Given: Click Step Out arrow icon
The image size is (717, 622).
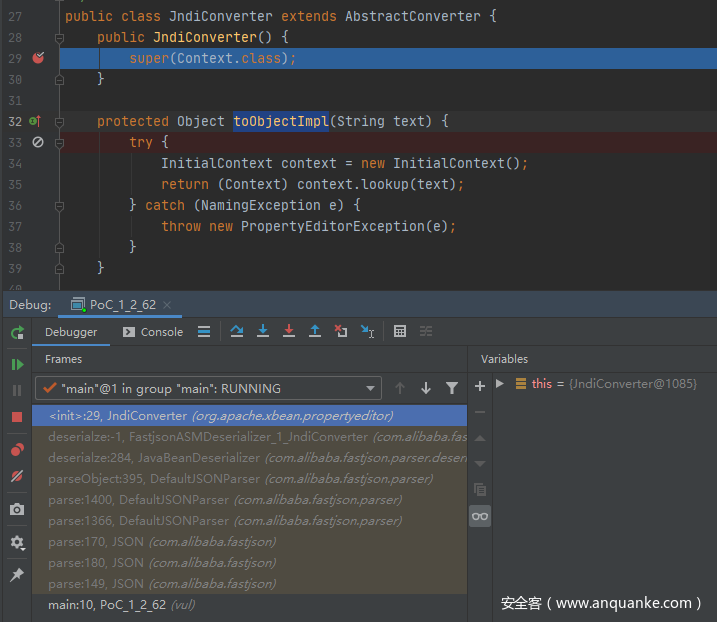Looking at the screenshot, I should pos(315,332).
